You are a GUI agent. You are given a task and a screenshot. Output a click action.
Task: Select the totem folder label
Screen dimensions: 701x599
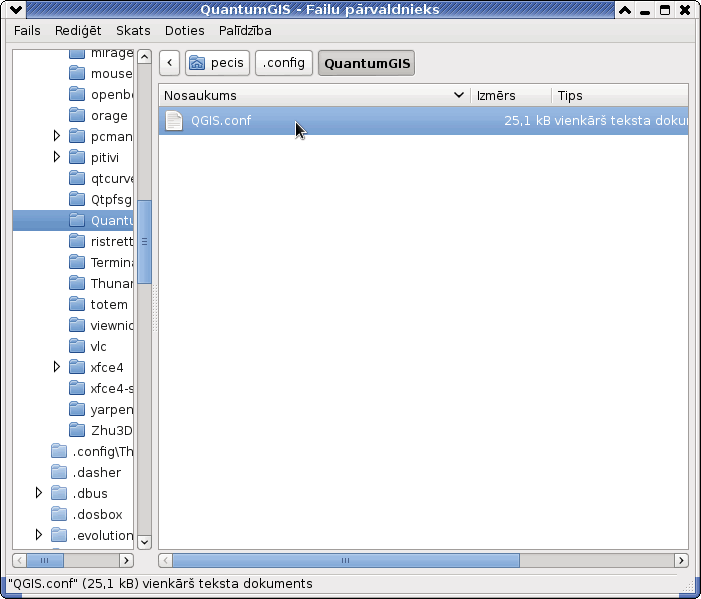[x=109, y=304]
